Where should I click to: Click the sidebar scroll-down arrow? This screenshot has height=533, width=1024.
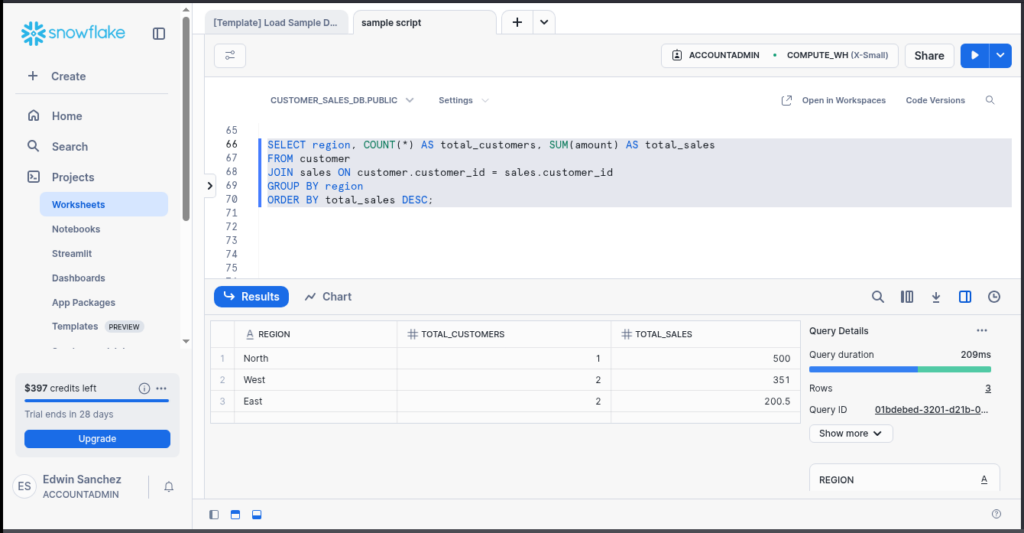[186, 342]
